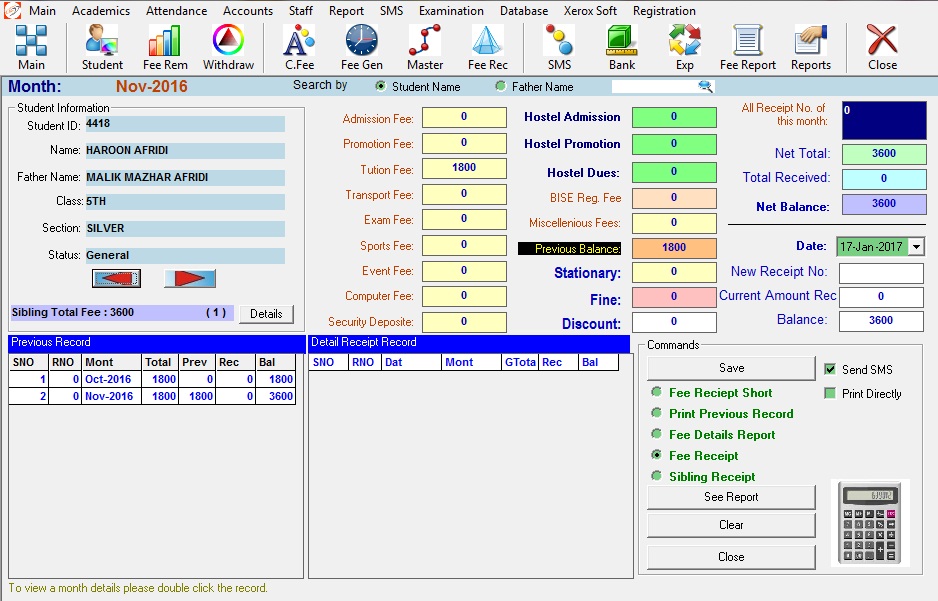Click the Fine field
This screenshot has width=938, height=601.
pos(674,297)
